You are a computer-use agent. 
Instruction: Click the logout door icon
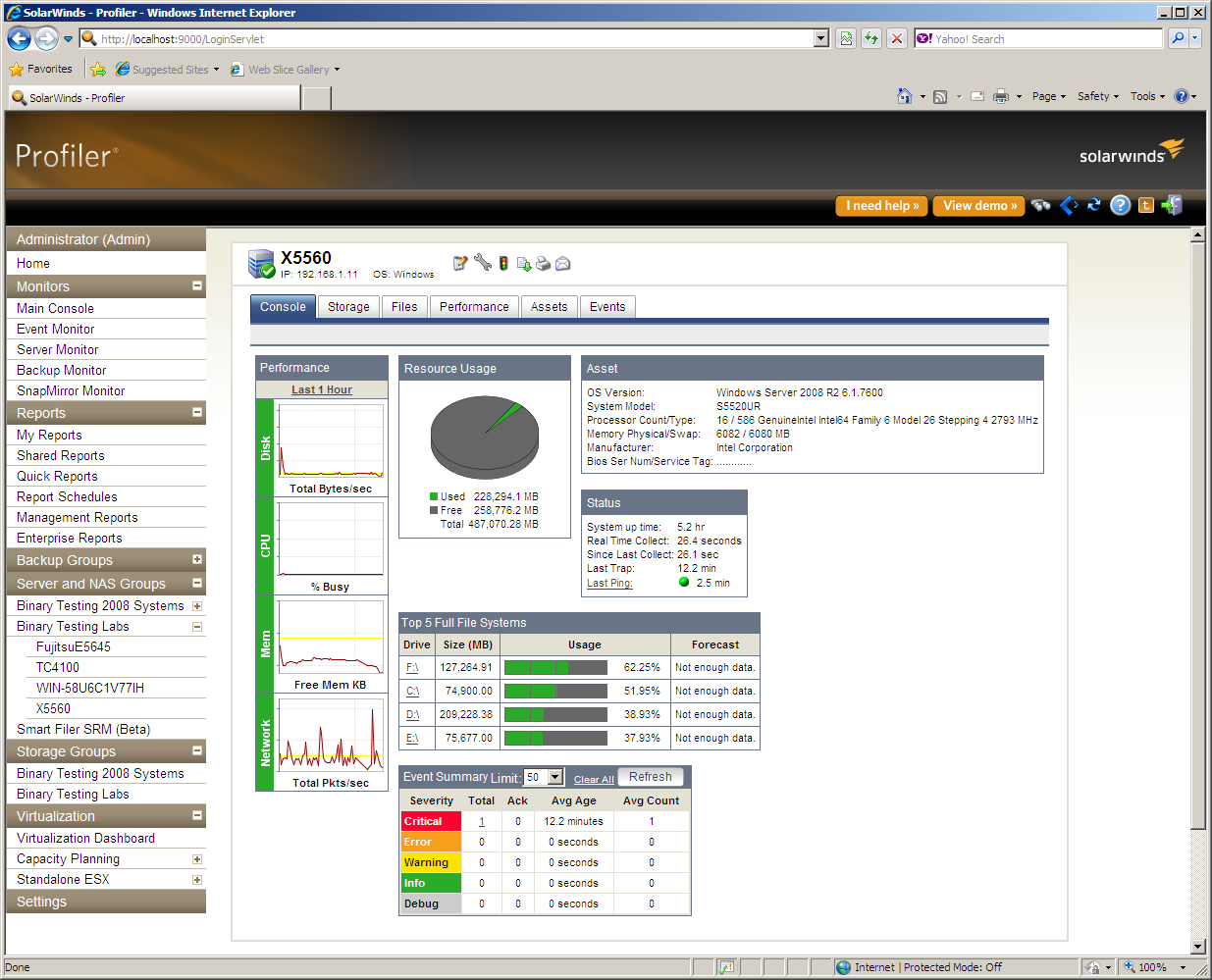point(1172,205)
